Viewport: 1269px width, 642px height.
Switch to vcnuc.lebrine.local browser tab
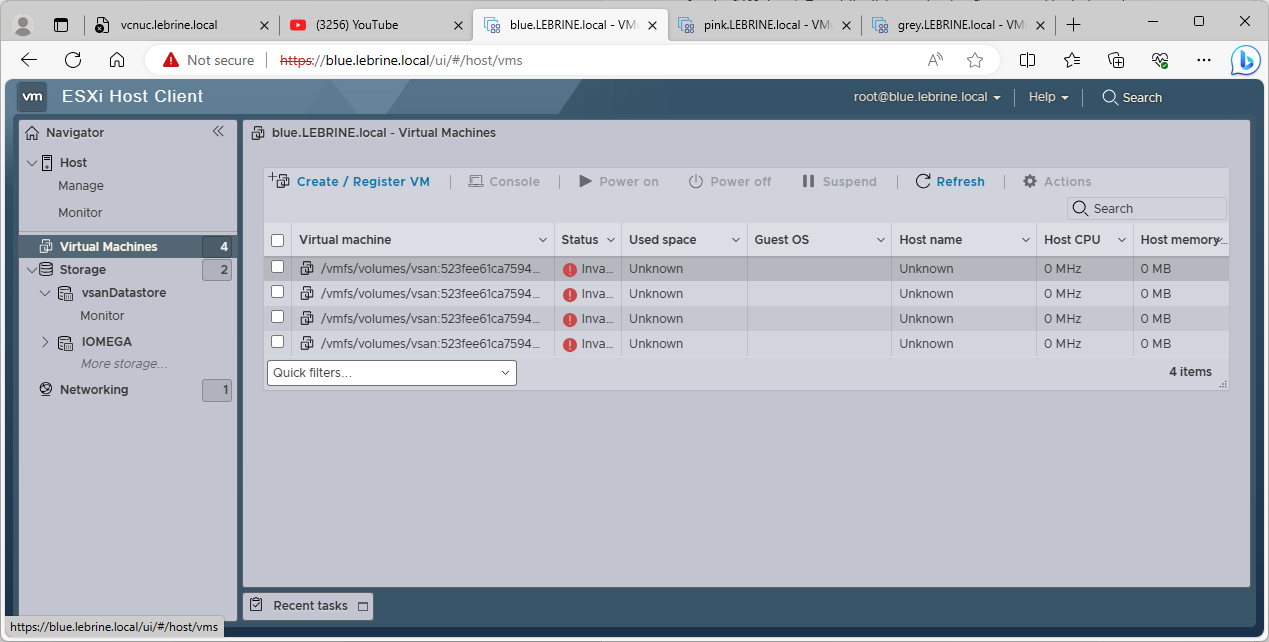tap(181, 24)
